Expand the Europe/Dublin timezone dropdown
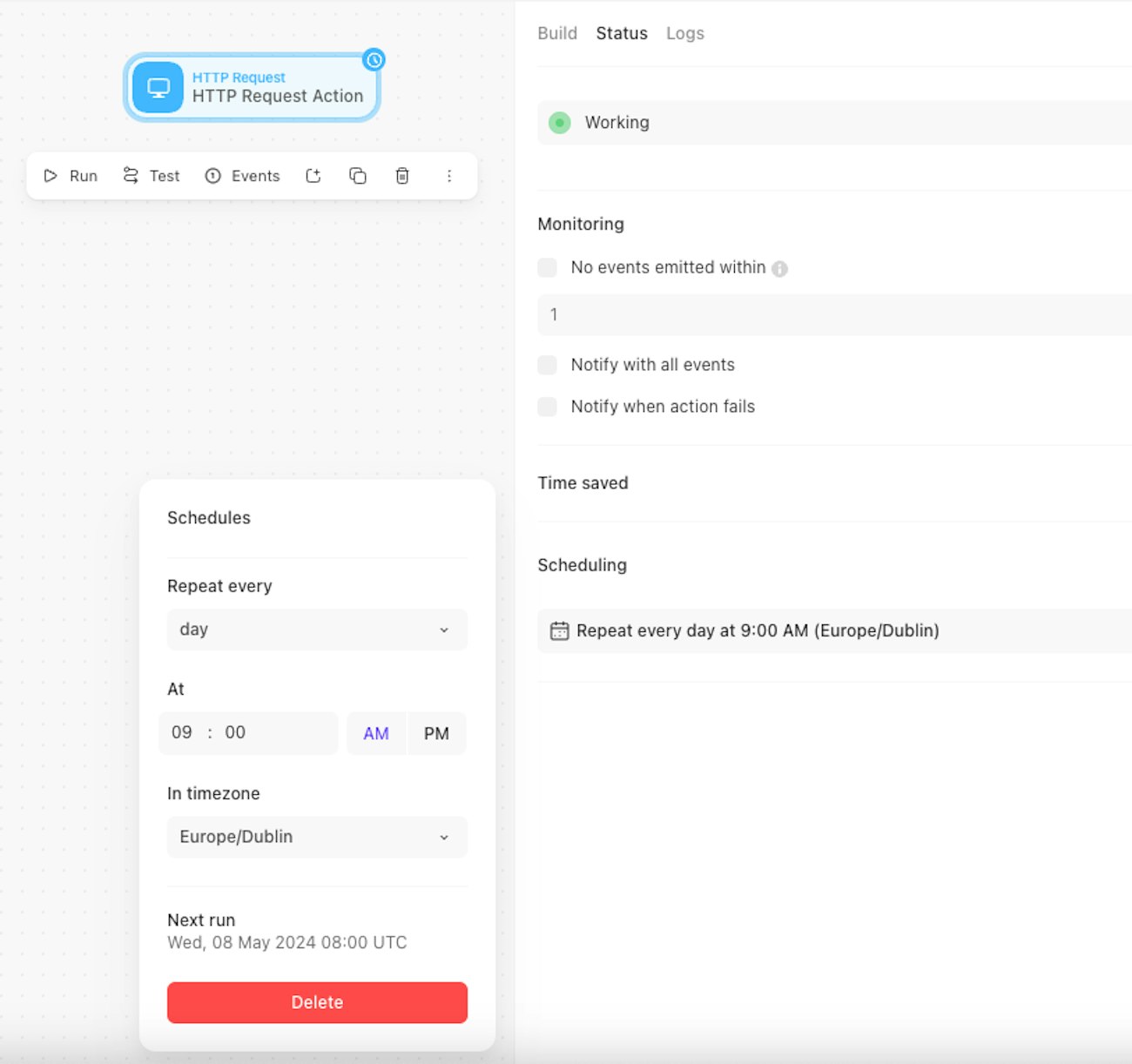Screen dimensions: 1132x1064 coord(317,837)
